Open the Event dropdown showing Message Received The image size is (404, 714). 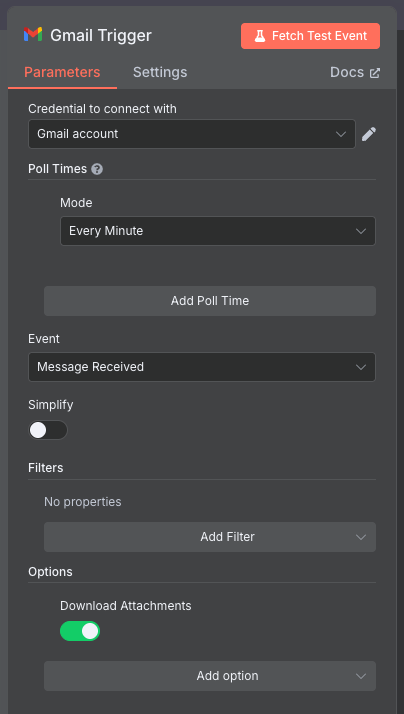click(x=202, y=367)
